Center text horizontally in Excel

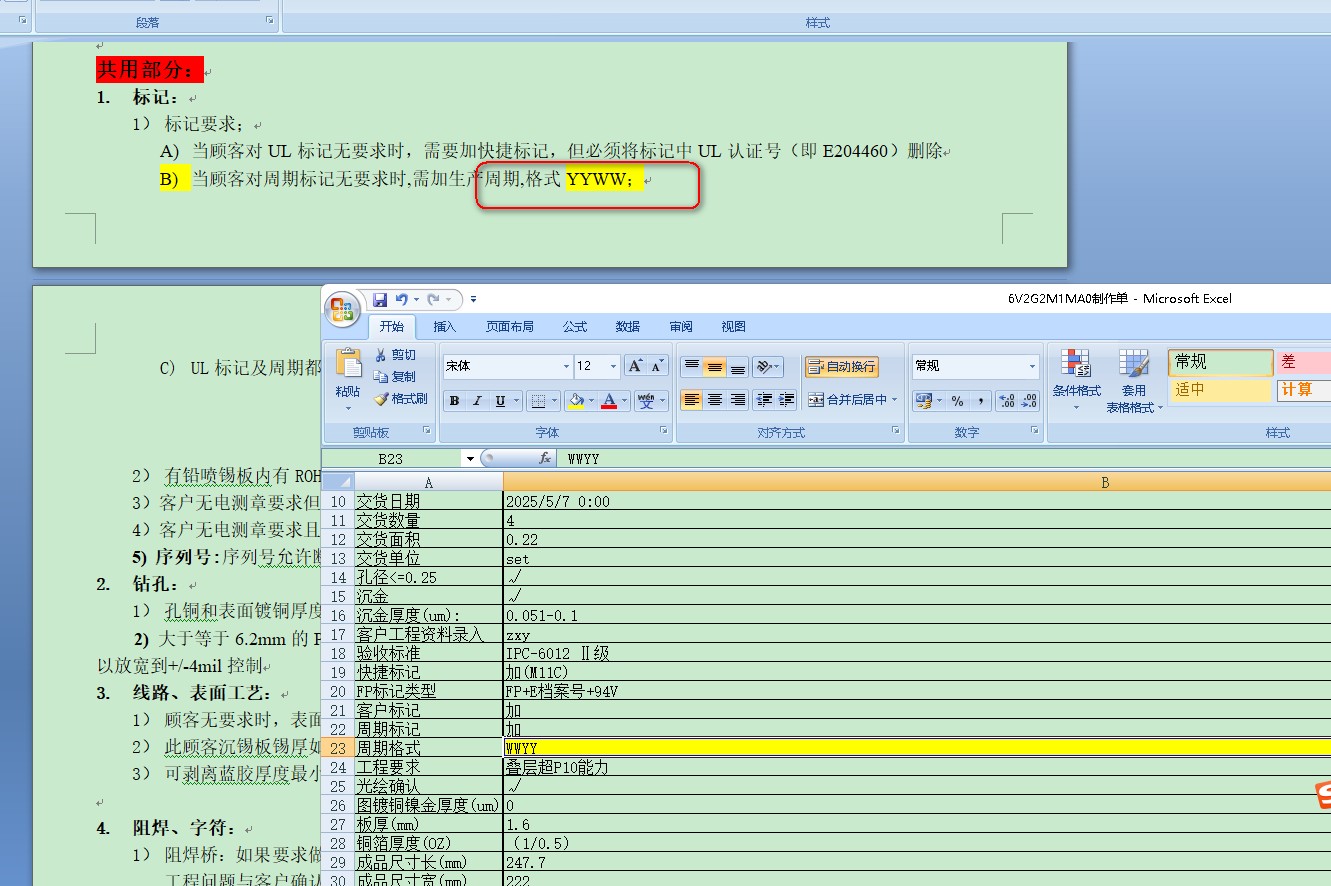pyautogui.click(x=714, y=400)
